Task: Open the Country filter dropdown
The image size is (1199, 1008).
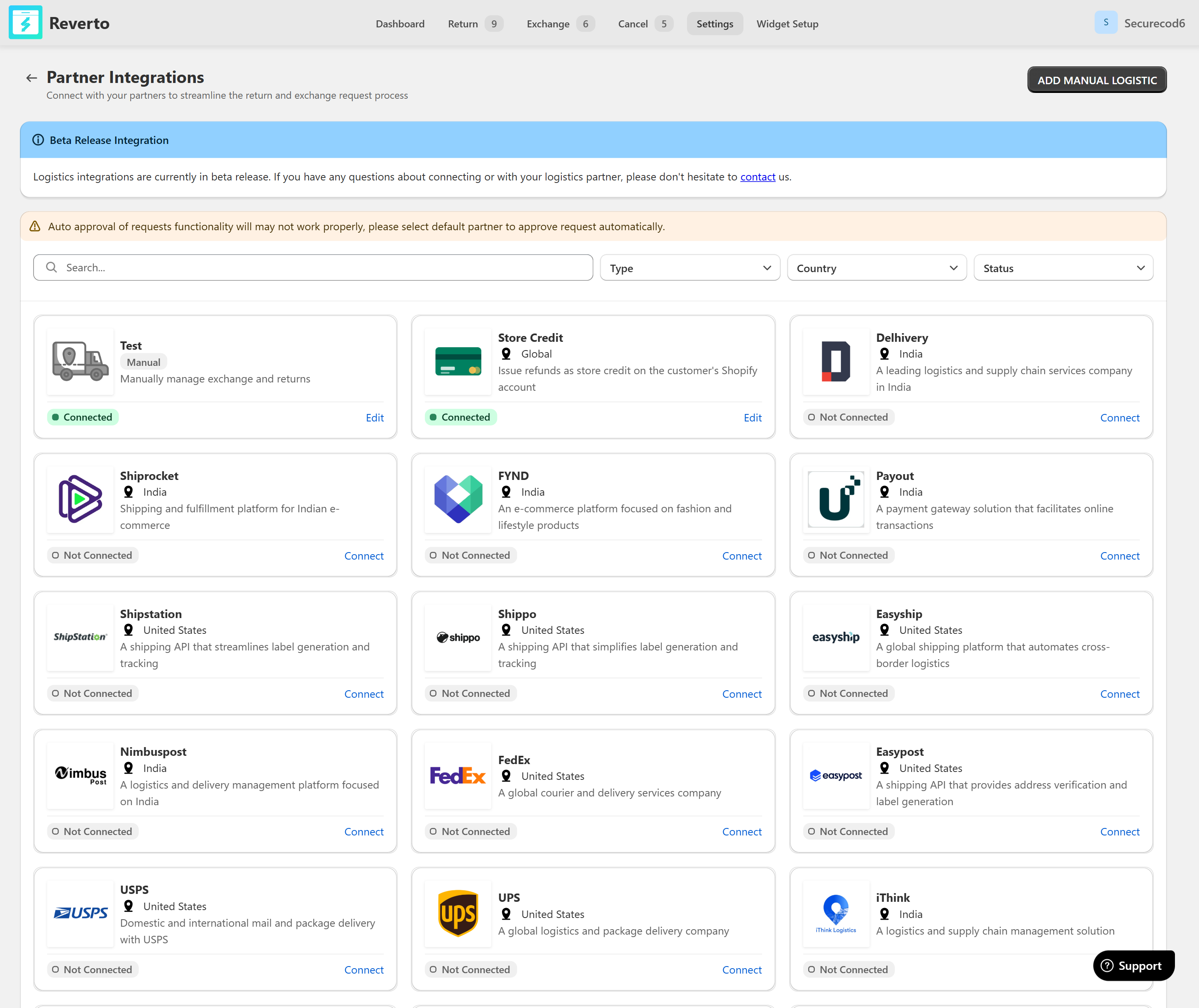Action: click(877, 268)
